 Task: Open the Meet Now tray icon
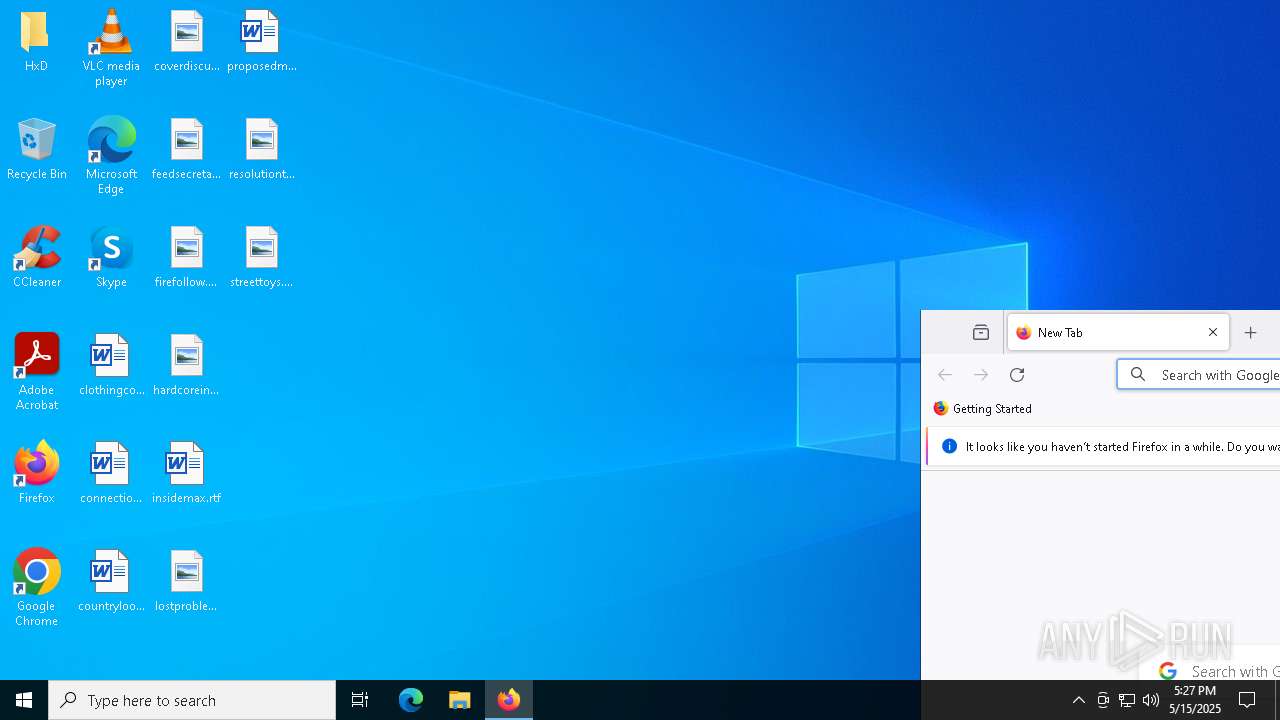point(1103,700)
